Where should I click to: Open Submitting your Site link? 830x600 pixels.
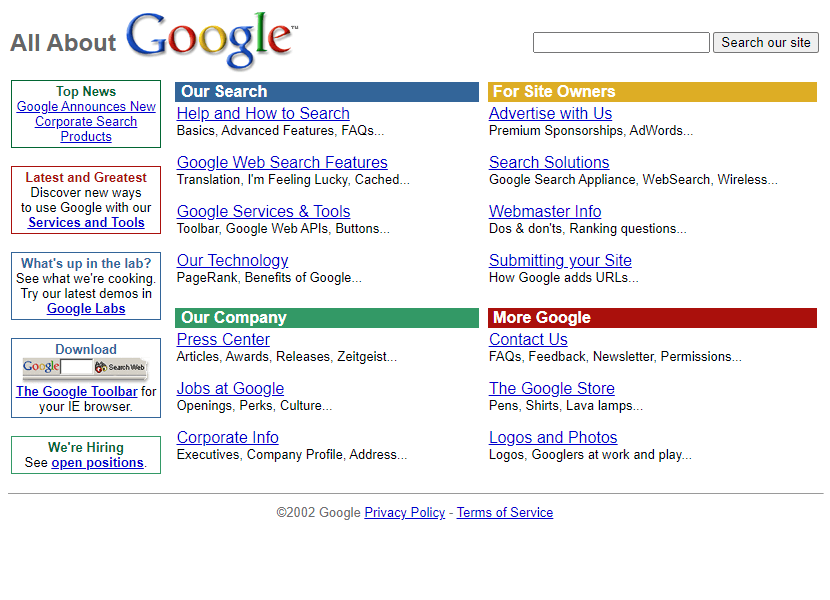click(560, 261)
